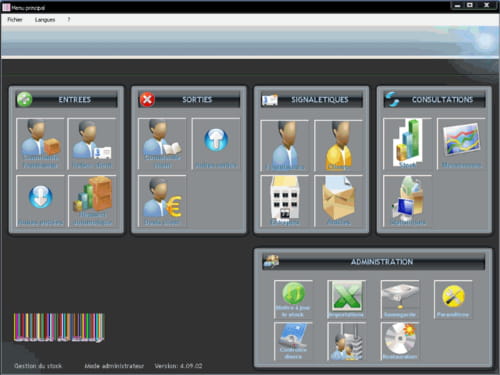Open the cardboard box articles icon
The image size is (500, 375).
(338, 201)
